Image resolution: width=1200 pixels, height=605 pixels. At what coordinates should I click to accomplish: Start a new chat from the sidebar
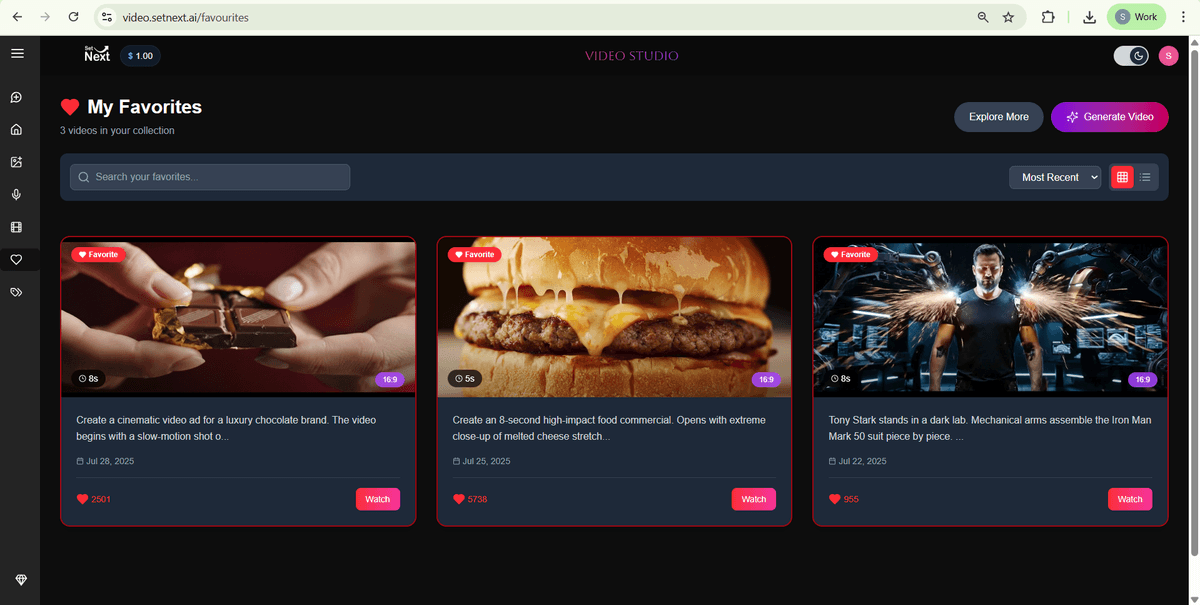click(x=16, y=97)
